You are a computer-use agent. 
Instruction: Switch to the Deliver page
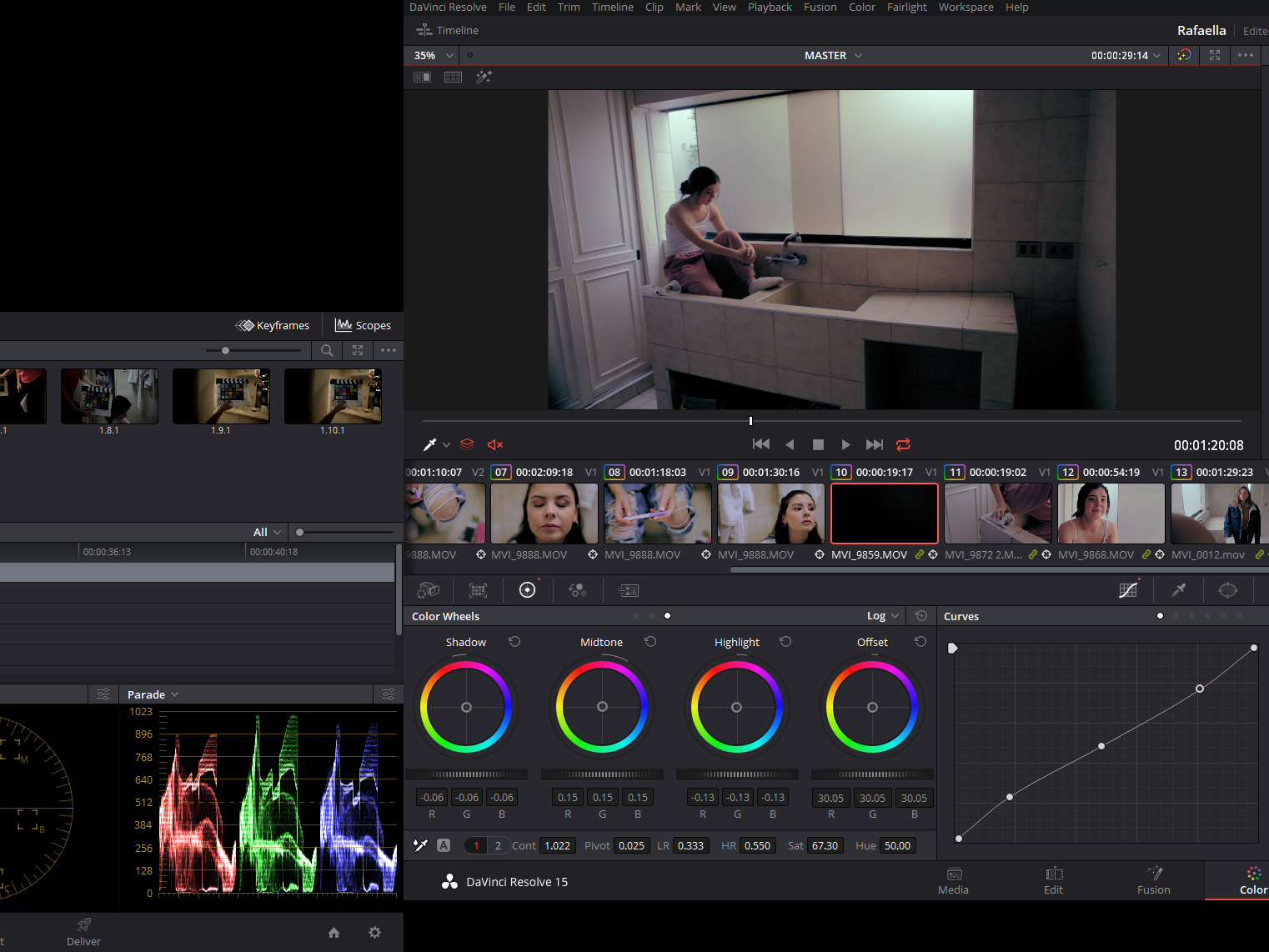(83, 932)
